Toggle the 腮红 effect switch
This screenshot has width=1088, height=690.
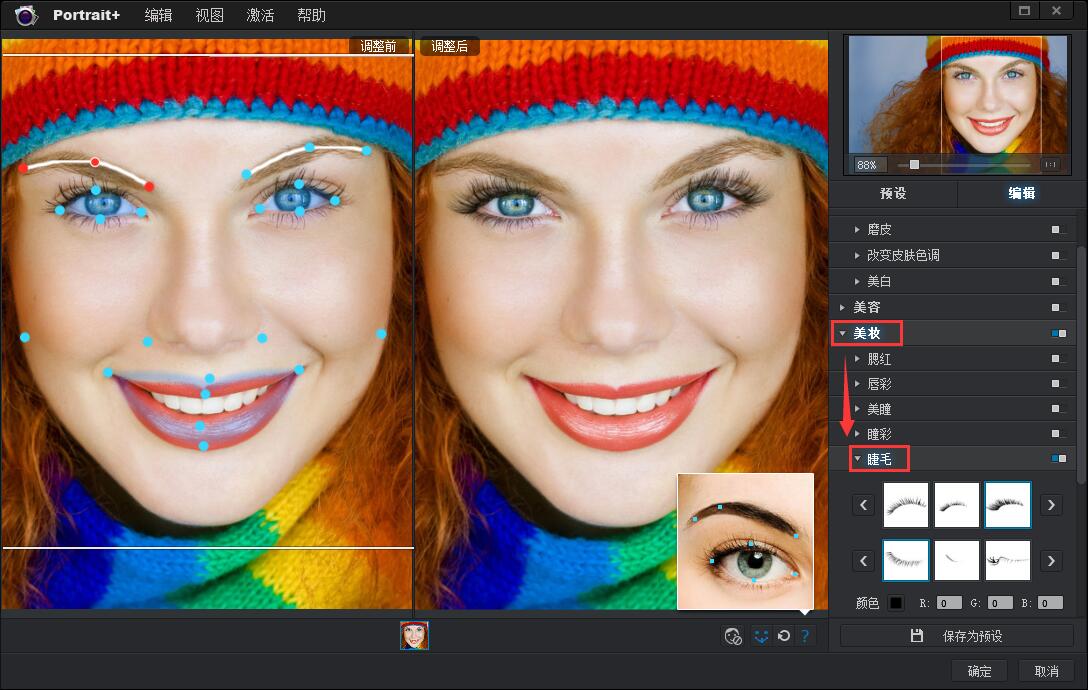point(1058,359)
